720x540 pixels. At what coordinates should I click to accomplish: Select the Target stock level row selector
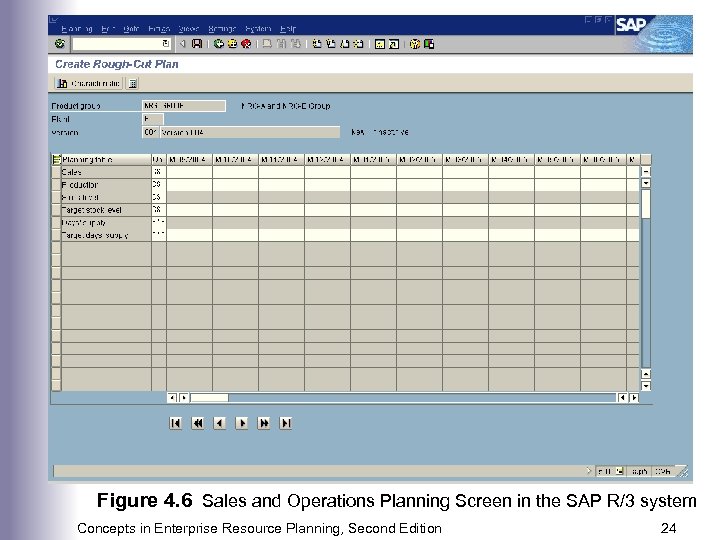56,210
